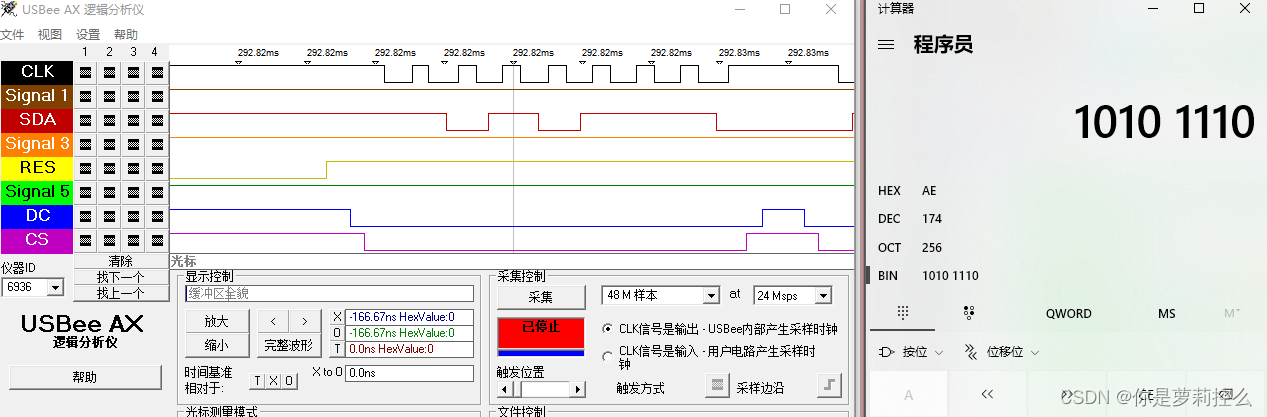This screenshot has width=1267, height=417.
Task: Click the 采集 capture button
Action: pos(541,297)
